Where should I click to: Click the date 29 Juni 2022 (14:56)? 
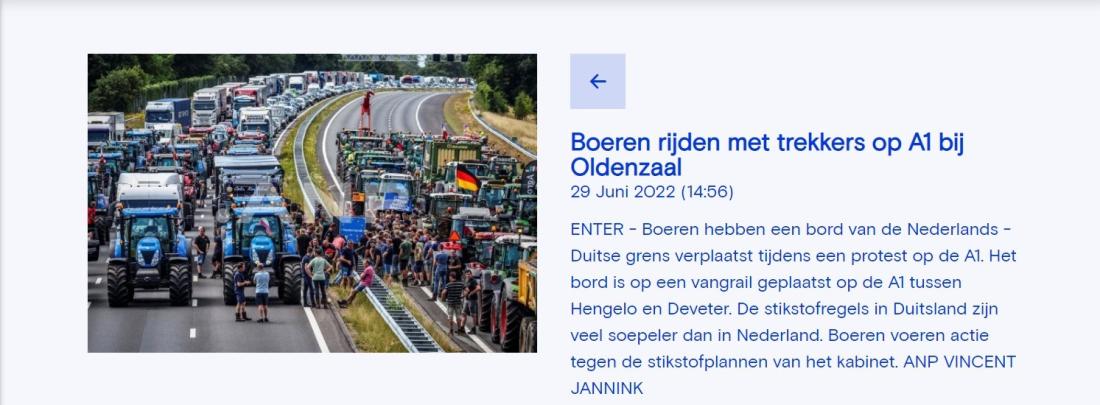click(x=652, y=192)
